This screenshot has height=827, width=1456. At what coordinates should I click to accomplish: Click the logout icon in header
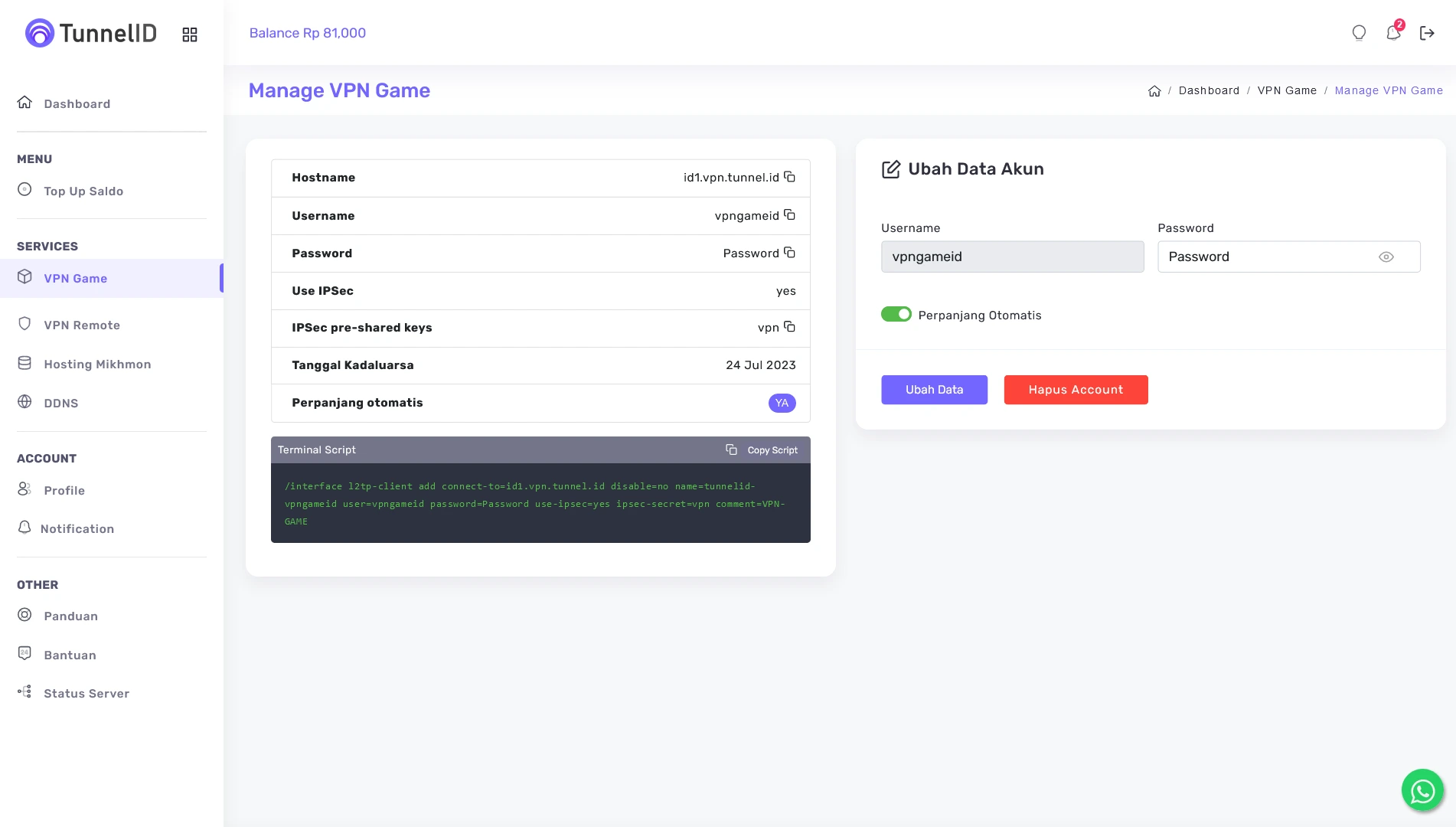click(x=1427, y=33)
